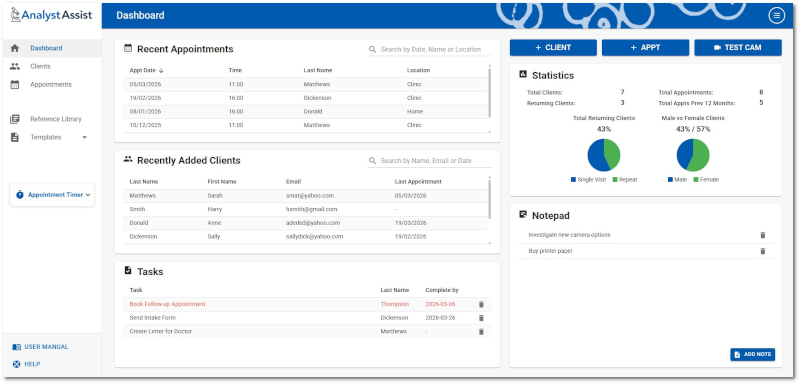Open the Appointments page
800x384 pixels.
pyautogui.click(x=52, y=85)
